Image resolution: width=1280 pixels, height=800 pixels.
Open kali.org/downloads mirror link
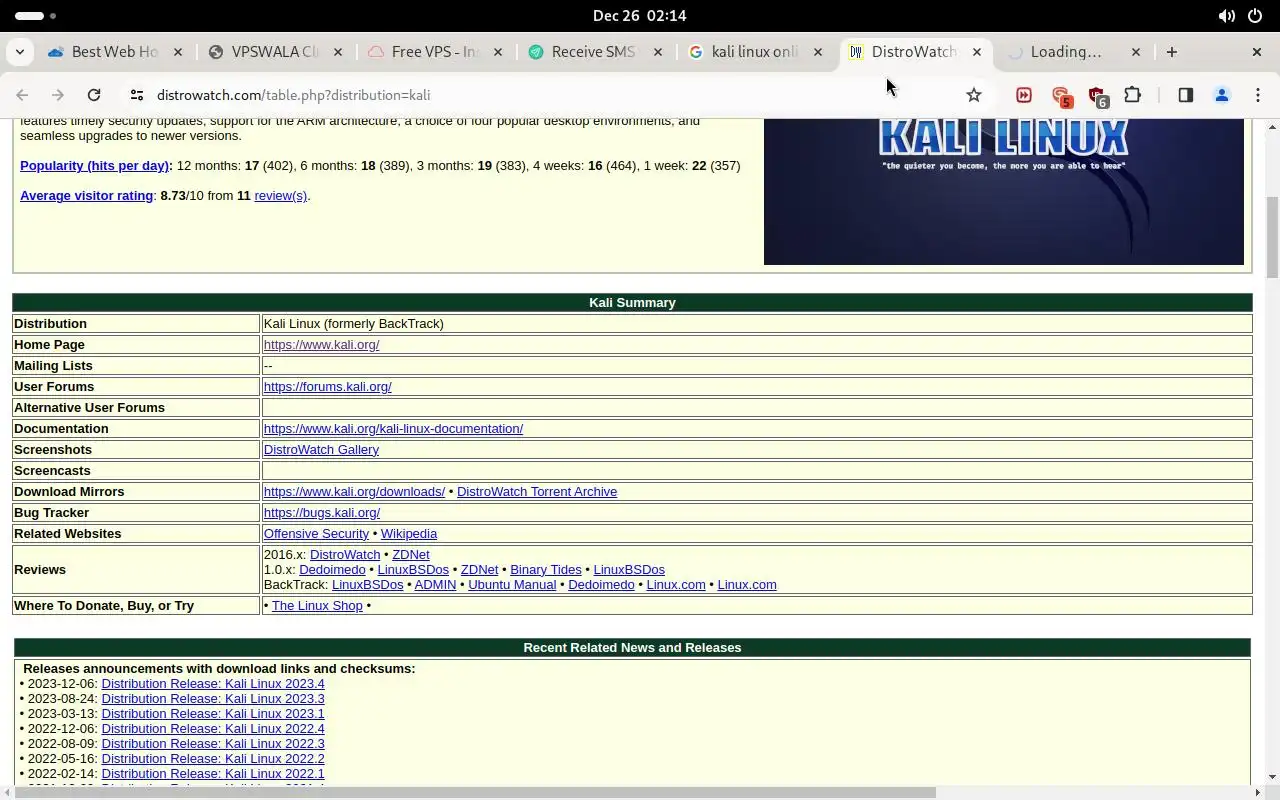pos(354,492)
